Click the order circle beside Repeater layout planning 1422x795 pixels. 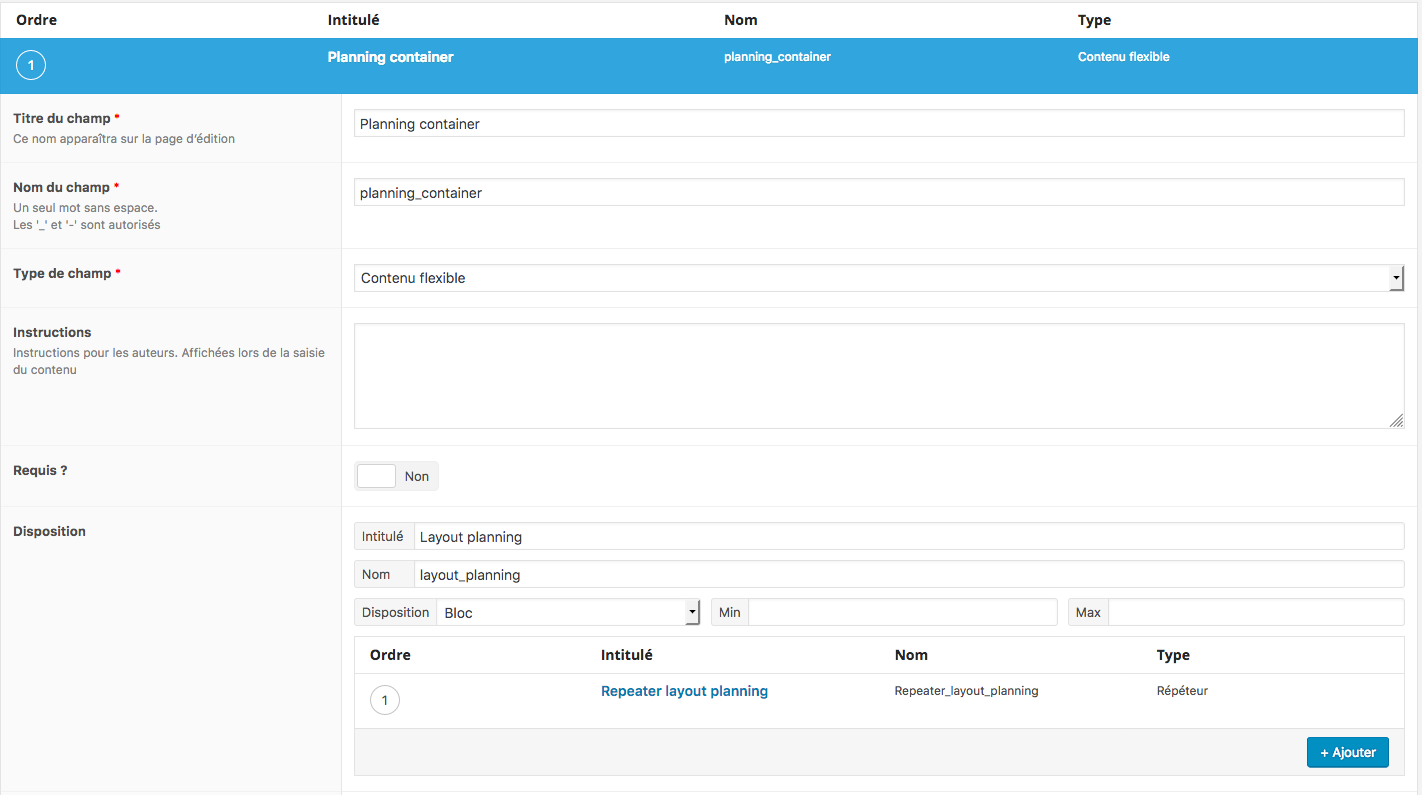(x=385, y=700)
